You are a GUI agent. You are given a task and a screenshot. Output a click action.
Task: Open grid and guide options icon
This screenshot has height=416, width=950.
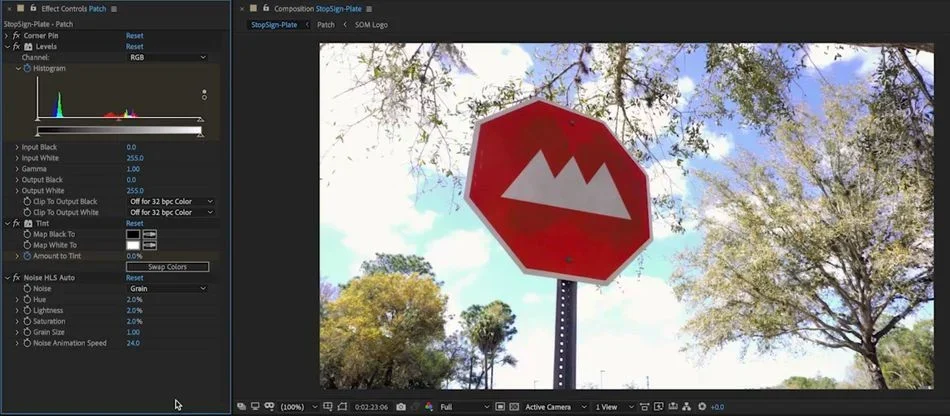[x=327, y=406]
